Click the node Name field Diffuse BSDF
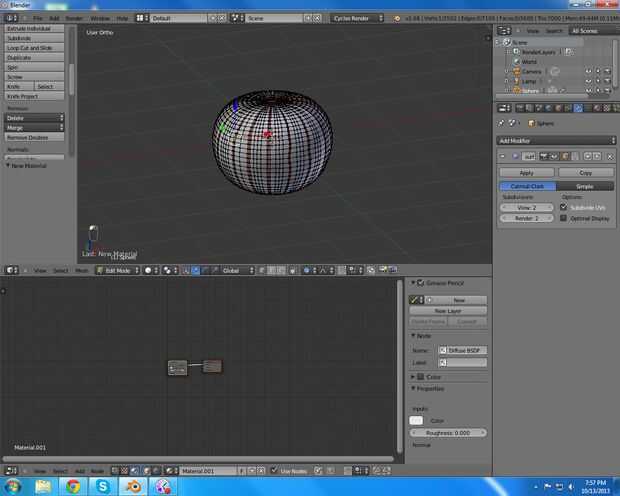The width and height of the screenshot is (620, 496). (463, 350)
